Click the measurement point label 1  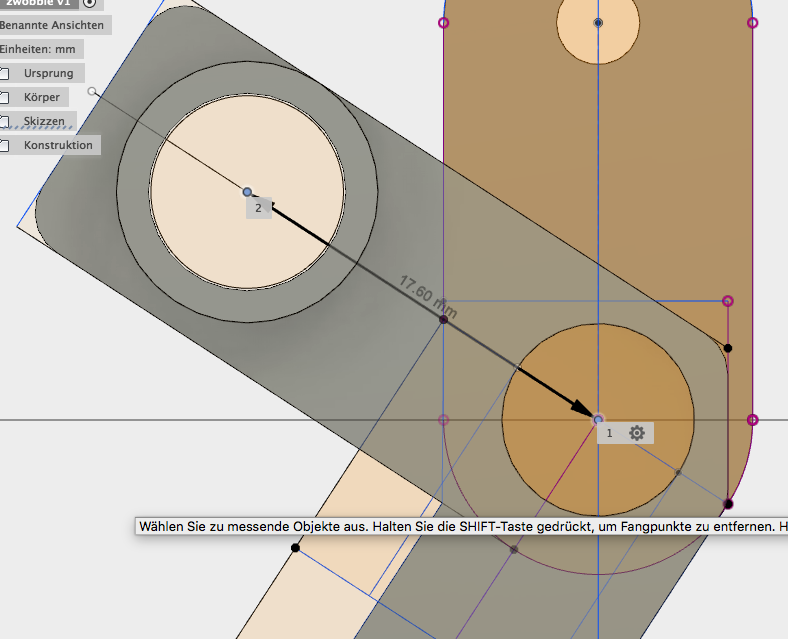coord(610,433)
